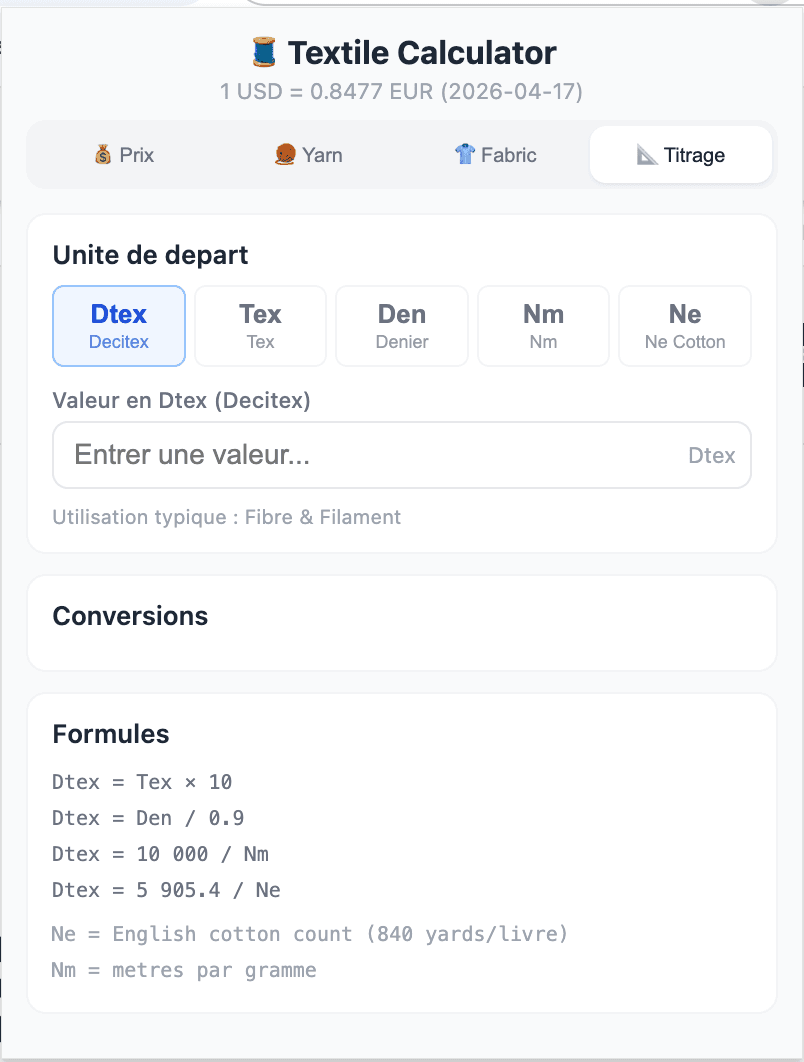The image size is (804, 1062).
Task: Click the thread spool icon in the title
Action: click(x=265, y=51)
